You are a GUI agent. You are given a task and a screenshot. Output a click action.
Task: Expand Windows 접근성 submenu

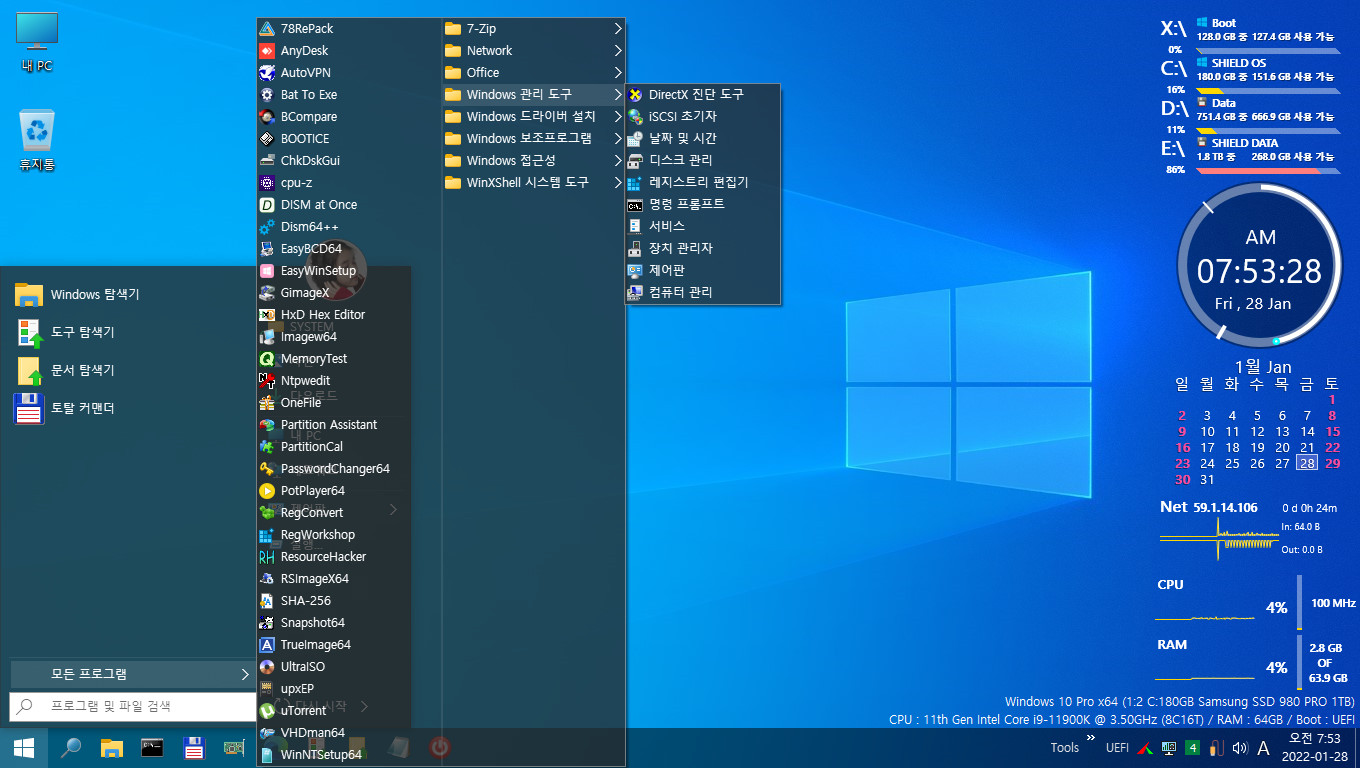[533, 160]
